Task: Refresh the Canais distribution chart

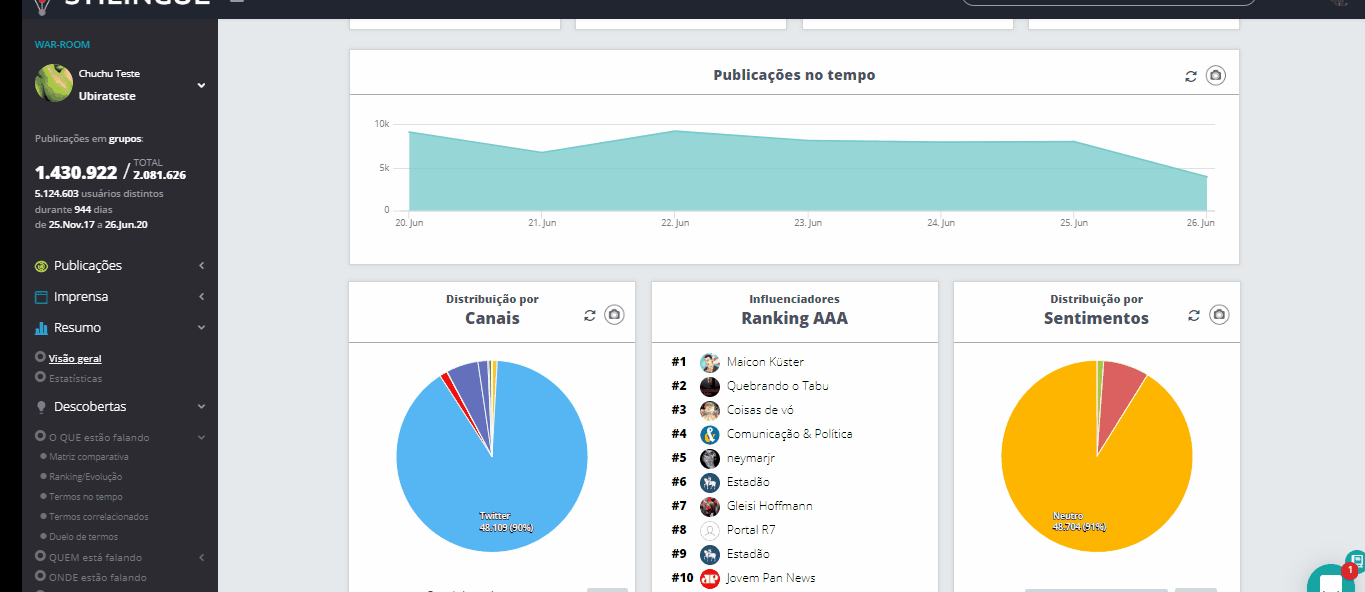Action: pos(590,315)
